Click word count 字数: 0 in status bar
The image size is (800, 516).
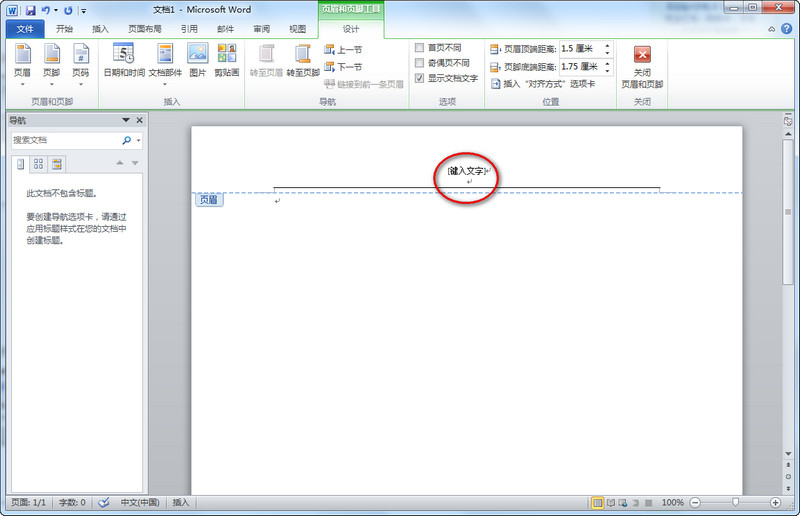72,503
